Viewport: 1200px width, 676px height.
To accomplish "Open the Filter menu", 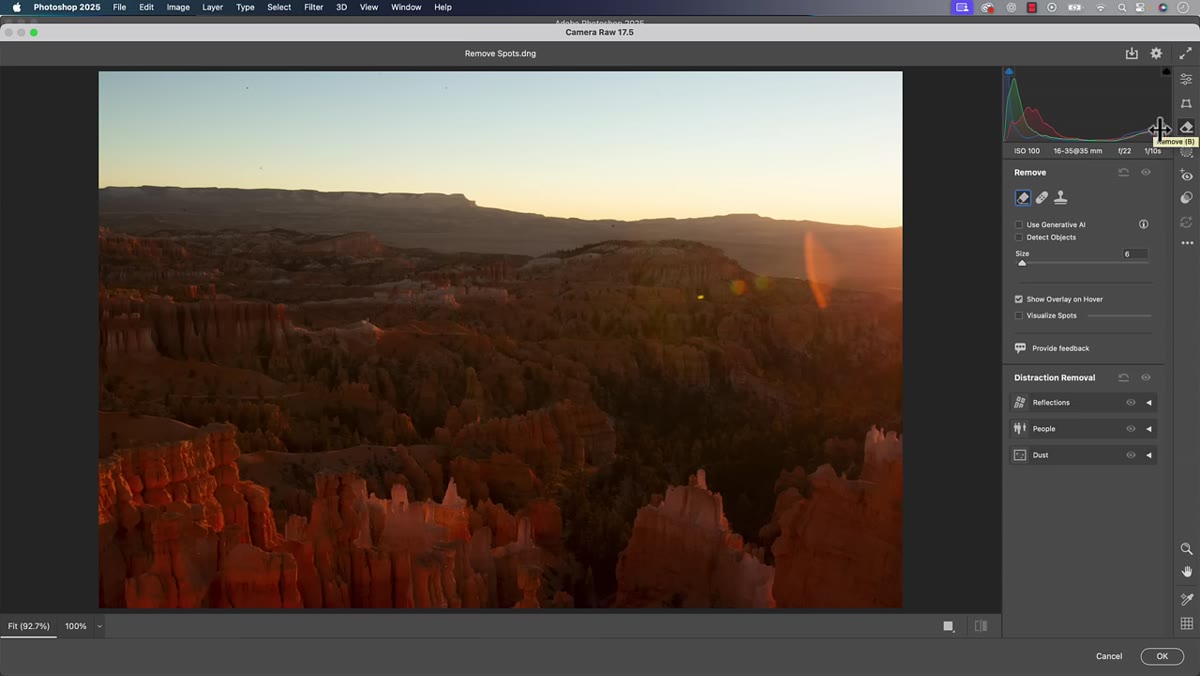I will point(313,7).
